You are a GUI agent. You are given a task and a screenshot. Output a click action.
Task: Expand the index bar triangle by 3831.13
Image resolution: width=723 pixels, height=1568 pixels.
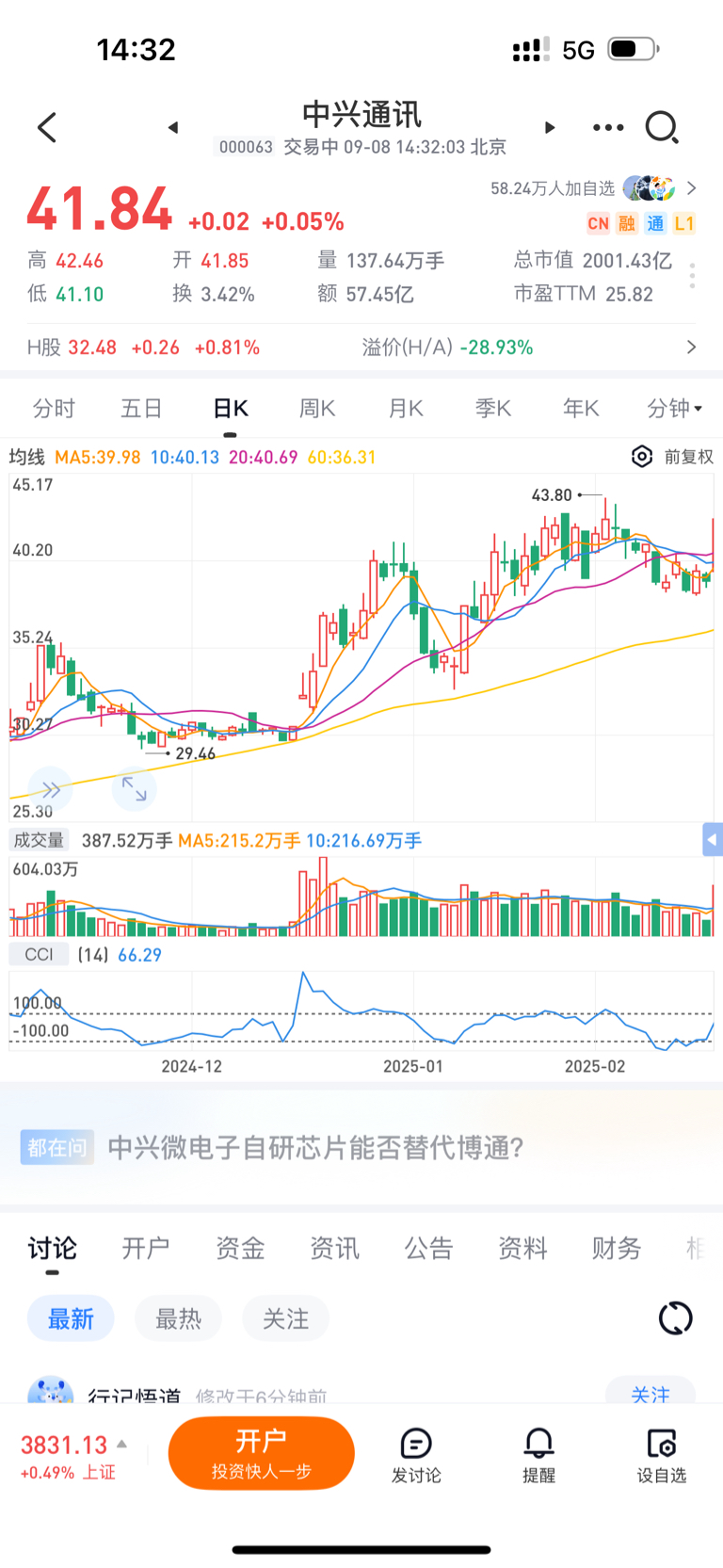pyautogui.click(x=121, y=1443)
